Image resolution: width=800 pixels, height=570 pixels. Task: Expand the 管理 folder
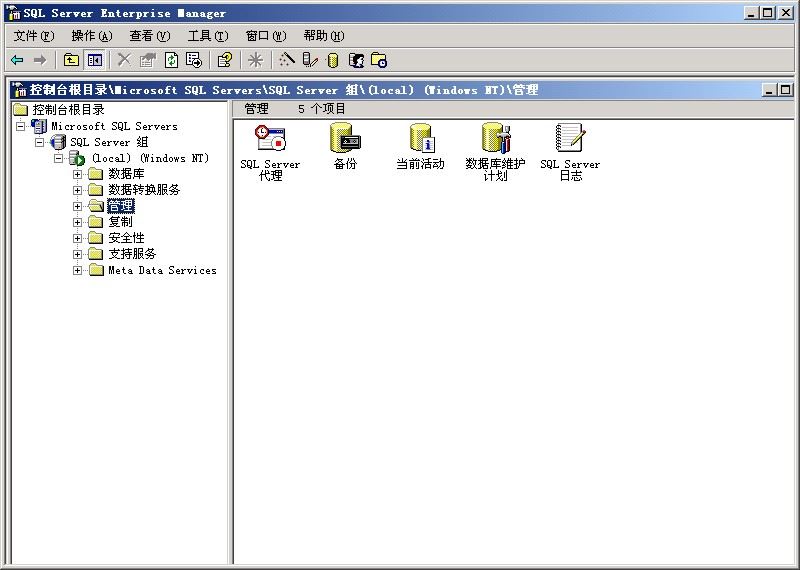click(77, 206)
